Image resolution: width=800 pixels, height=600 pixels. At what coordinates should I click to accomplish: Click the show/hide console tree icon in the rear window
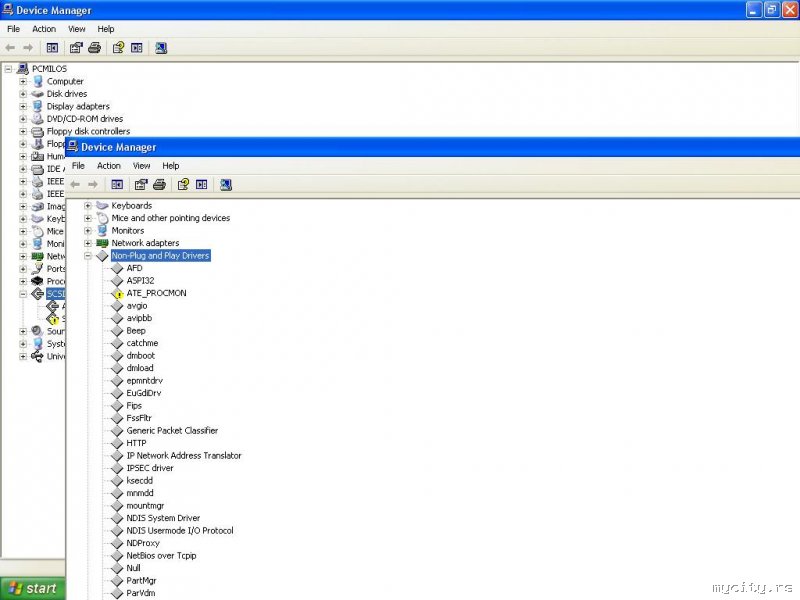pos(52,48)
